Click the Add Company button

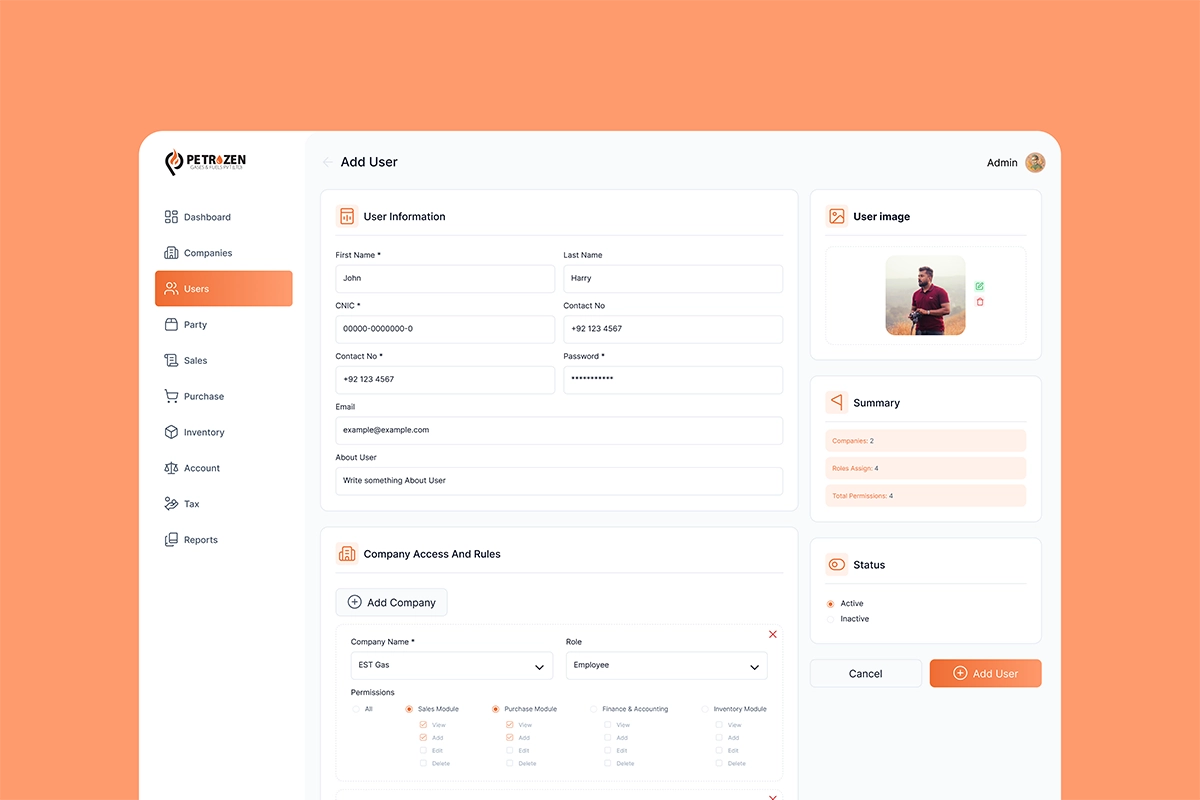tap(391, 601)
